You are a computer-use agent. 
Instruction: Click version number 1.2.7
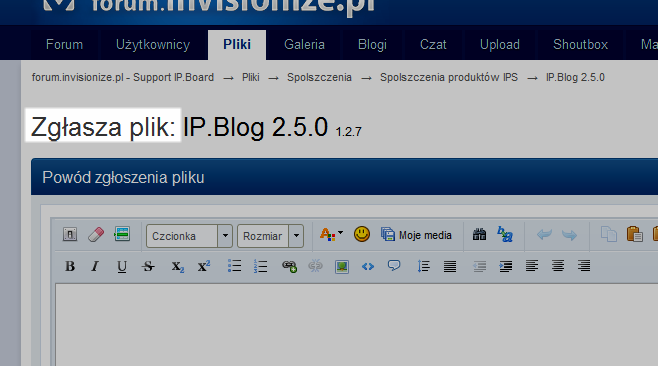pos(348,132)
